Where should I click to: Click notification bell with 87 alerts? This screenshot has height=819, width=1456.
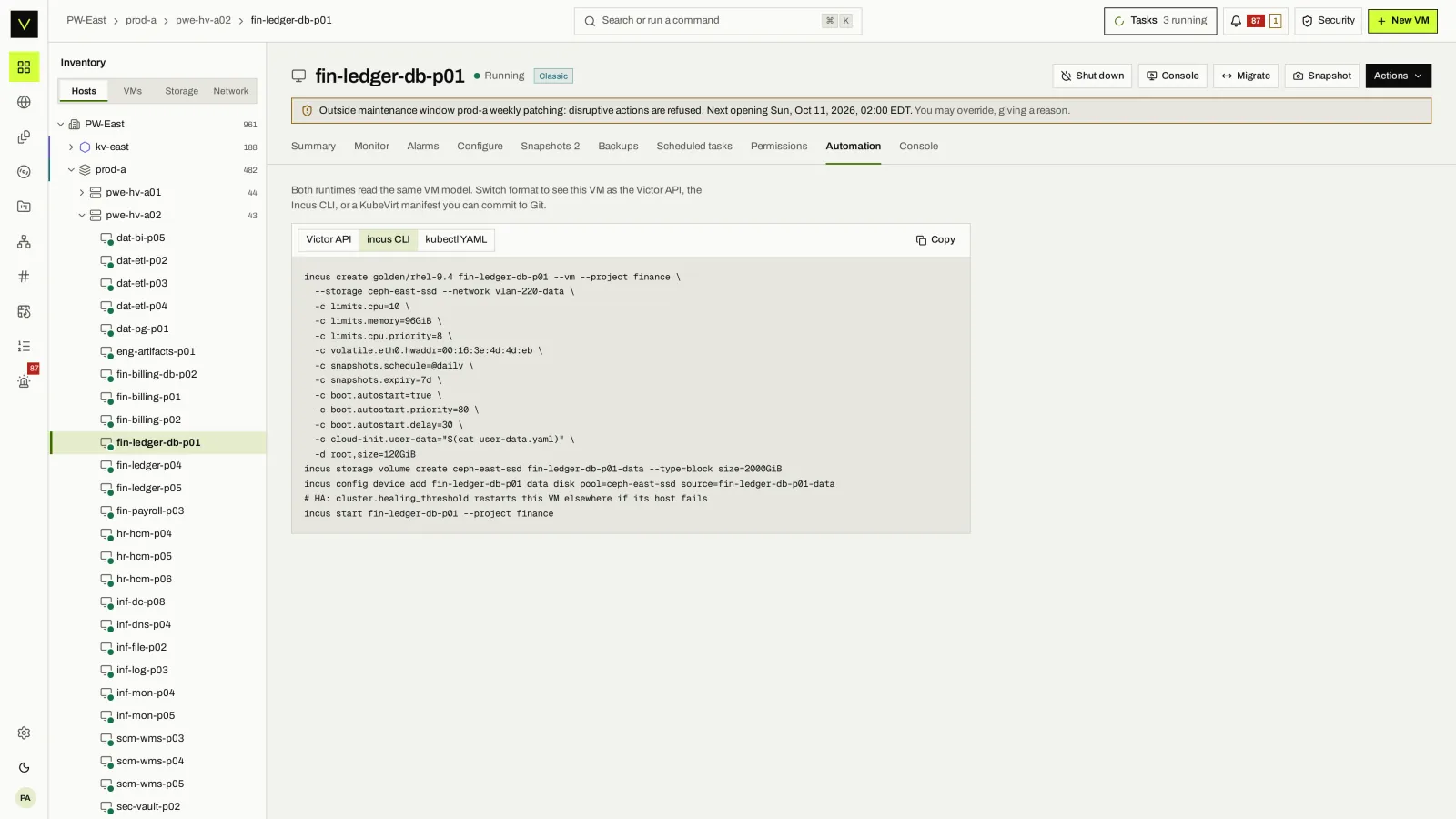click(1255, 21)
